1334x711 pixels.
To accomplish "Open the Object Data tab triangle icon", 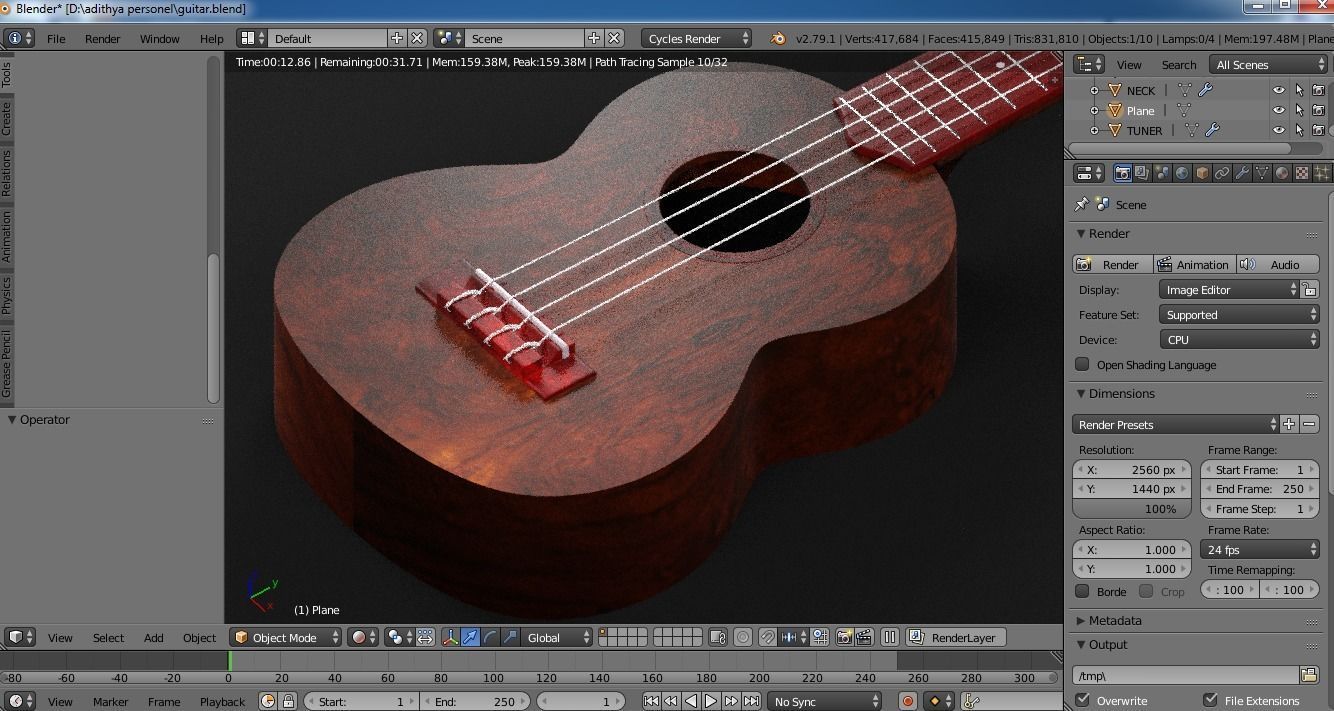I will coord(1262,173).
